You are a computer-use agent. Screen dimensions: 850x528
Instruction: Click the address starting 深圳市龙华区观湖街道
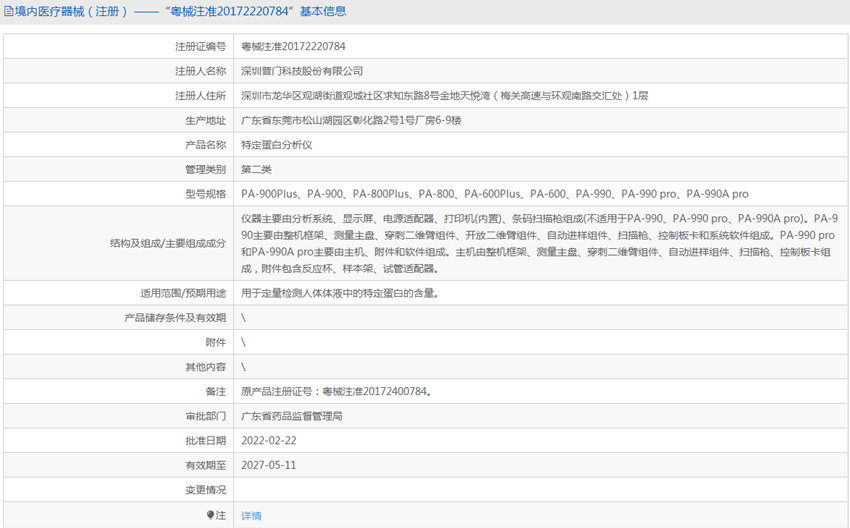click(x=445, y=96)
